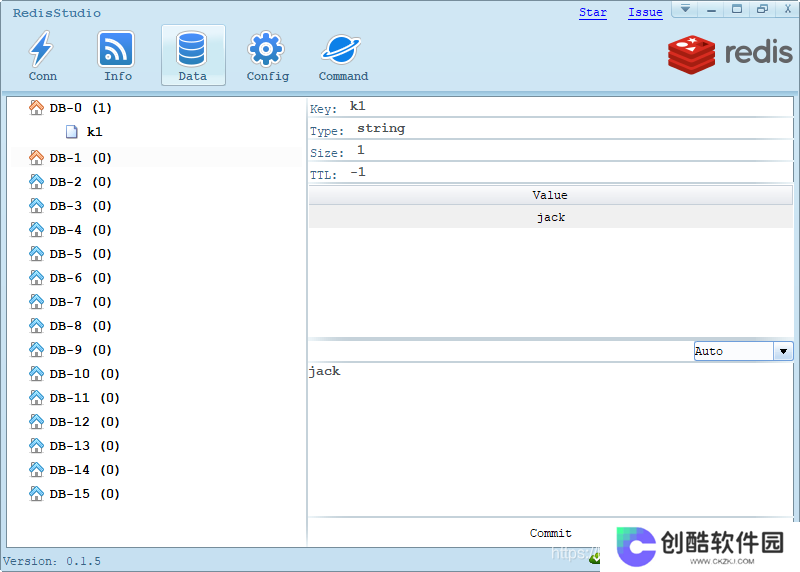800x572 pixels.
Task: Select the DB-3 (0) tree row label
Action: (x=80, y=206)
